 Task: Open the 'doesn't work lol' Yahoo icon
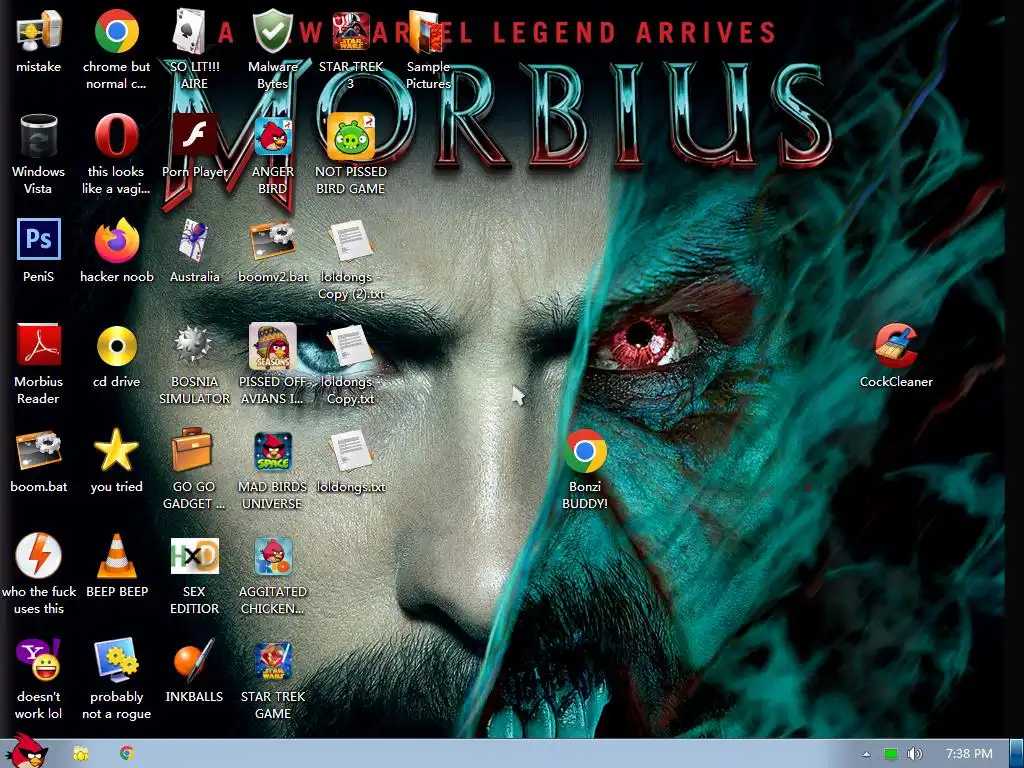[x=39, y=660]
